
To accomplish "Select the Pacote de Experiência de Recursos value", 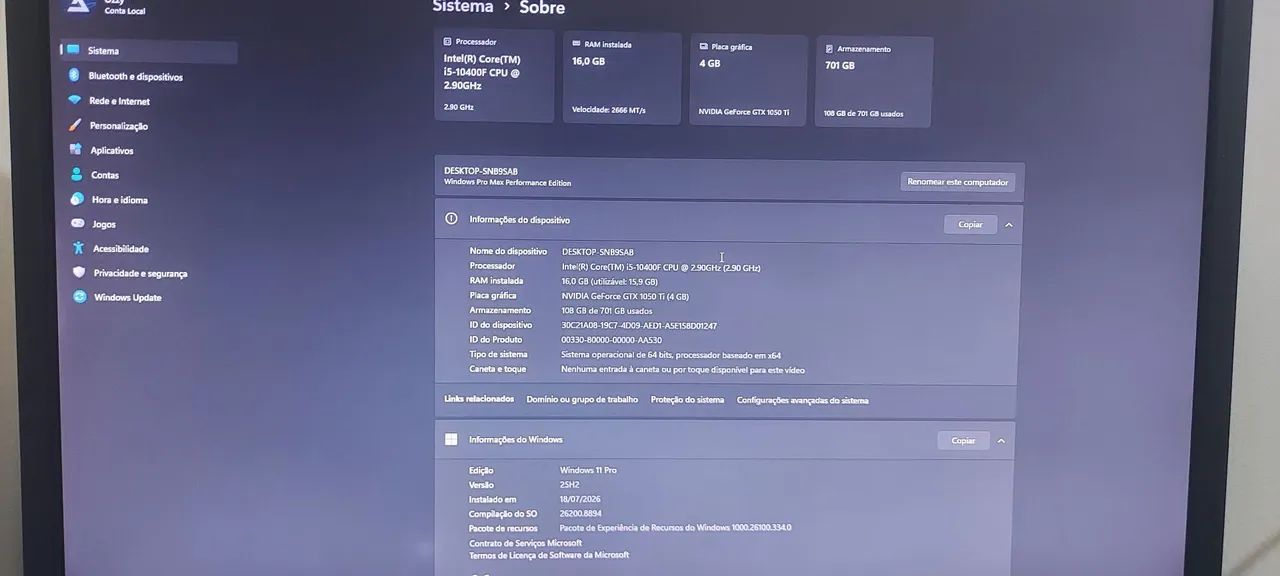I will [675, 528].
